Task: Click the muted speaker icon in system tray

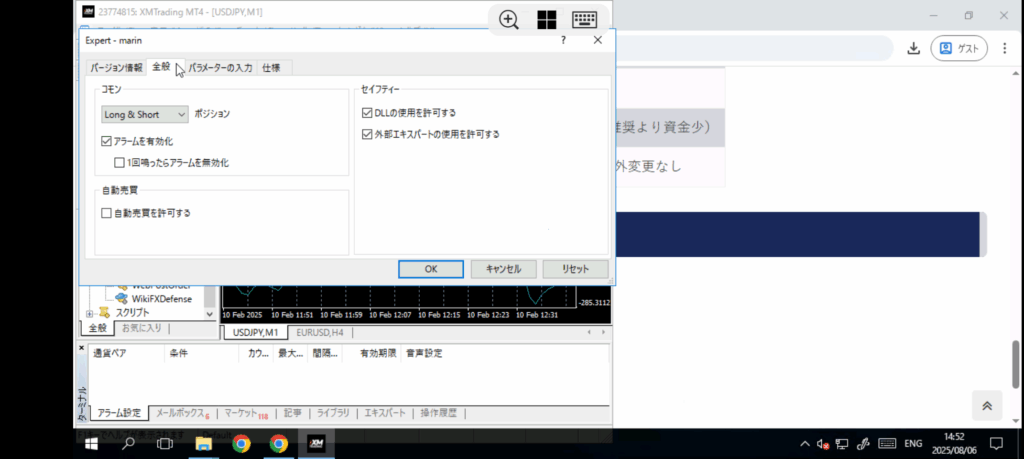Action: click(821, 443)
